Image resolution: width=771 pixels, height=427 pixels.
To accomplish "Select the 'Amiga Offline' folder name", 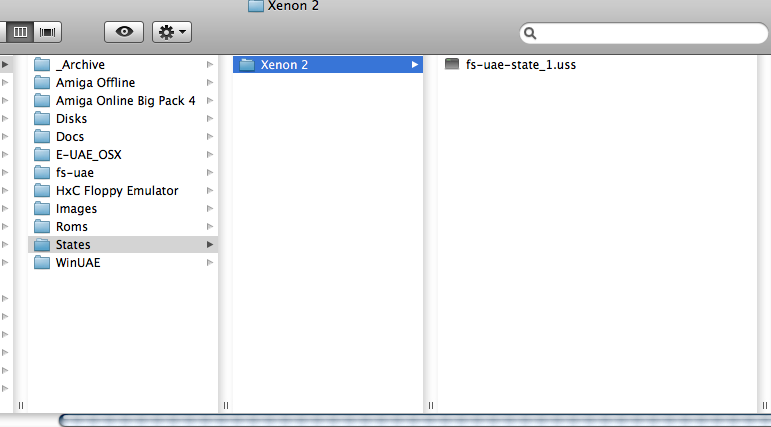I will point(95,83).
